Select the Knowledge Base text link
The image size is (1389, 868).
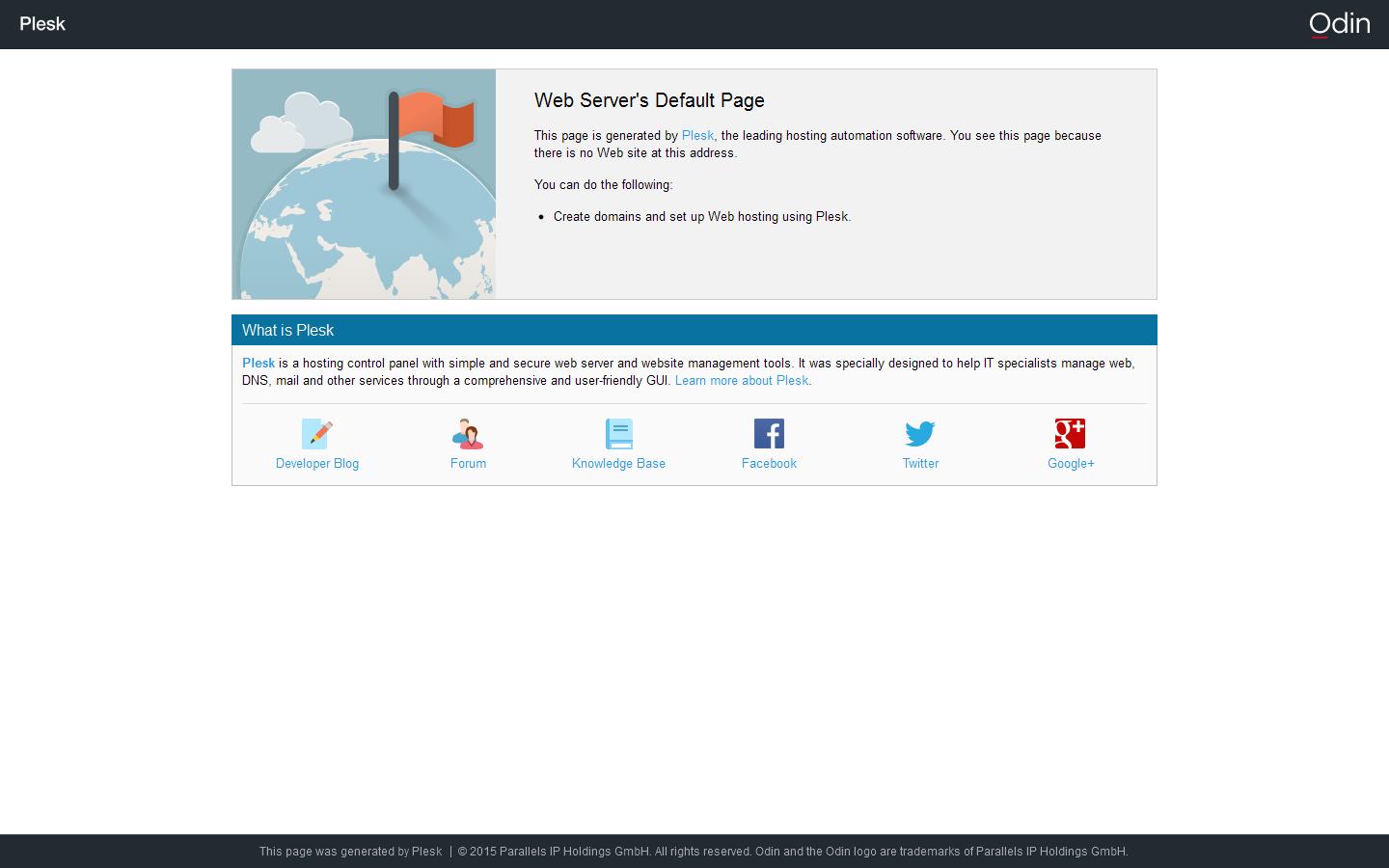coord(618,464)
